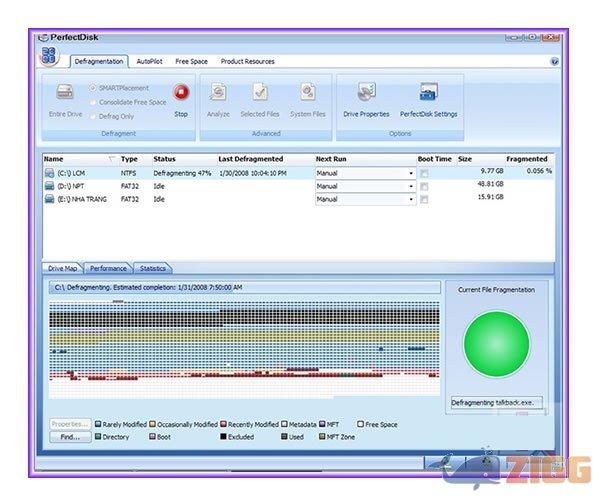Click the Recently Modified legend swatch
Screen dimensions: 600x500
click(x=223, y=424)
